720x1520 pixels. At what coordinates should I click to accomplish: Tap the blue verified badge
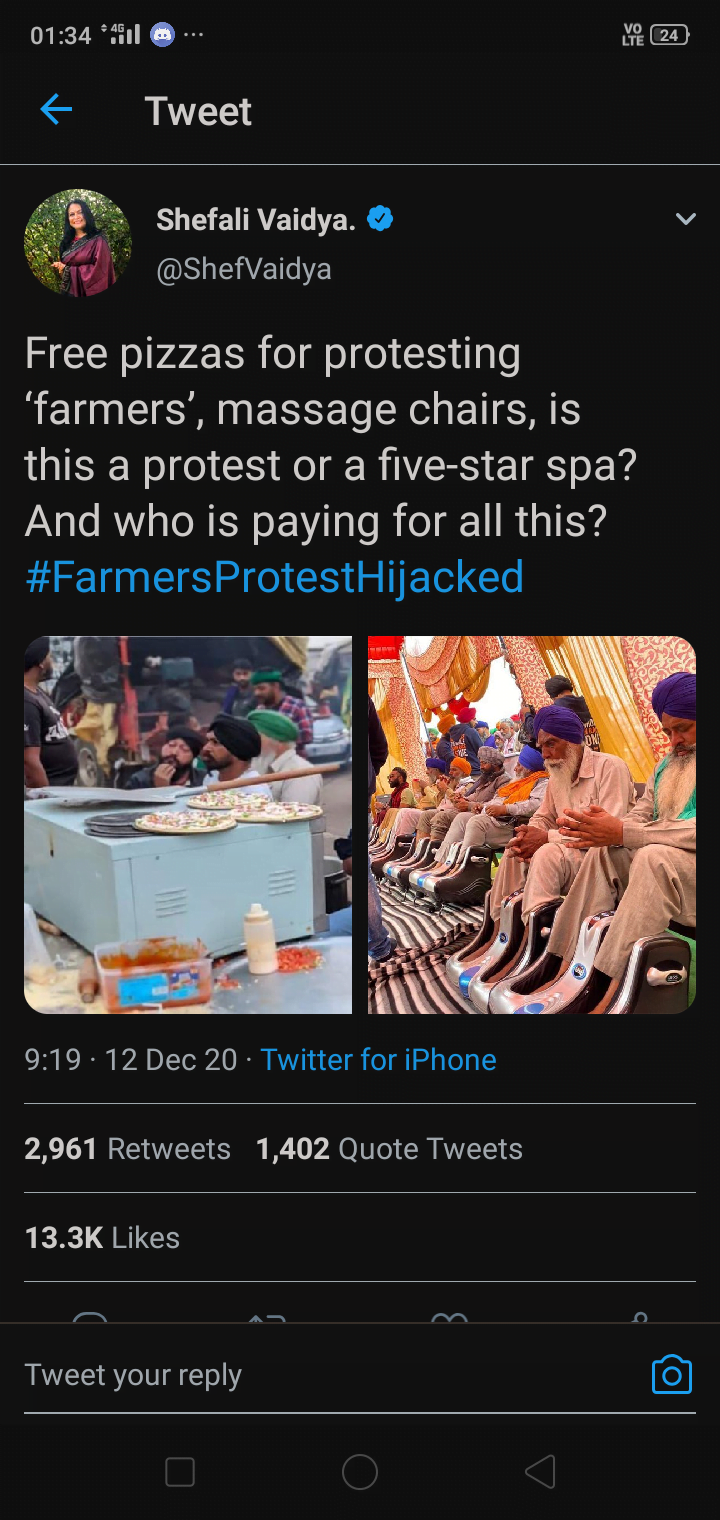380,219
